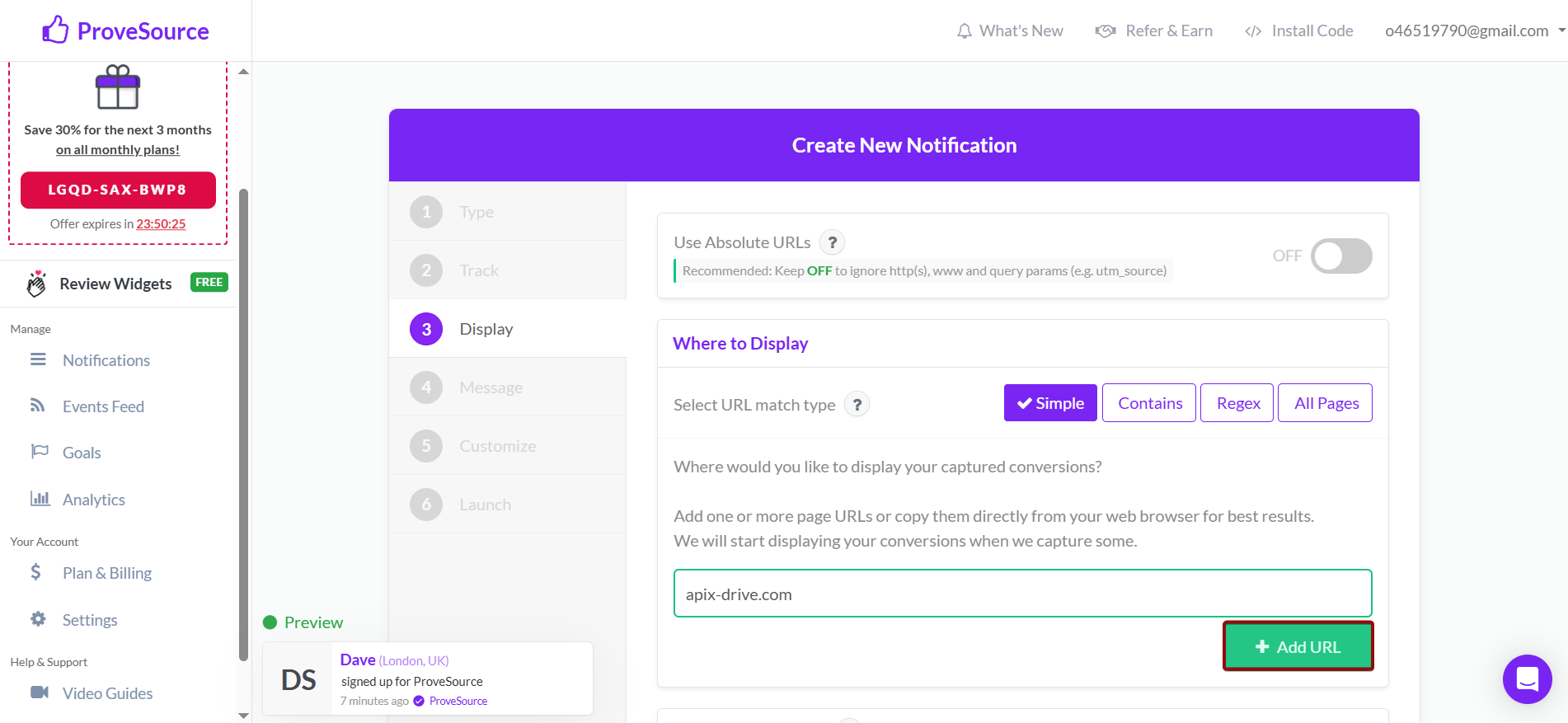Click the Dave name in preview notification
This screenshot has width=1568, height=723.
358,660
